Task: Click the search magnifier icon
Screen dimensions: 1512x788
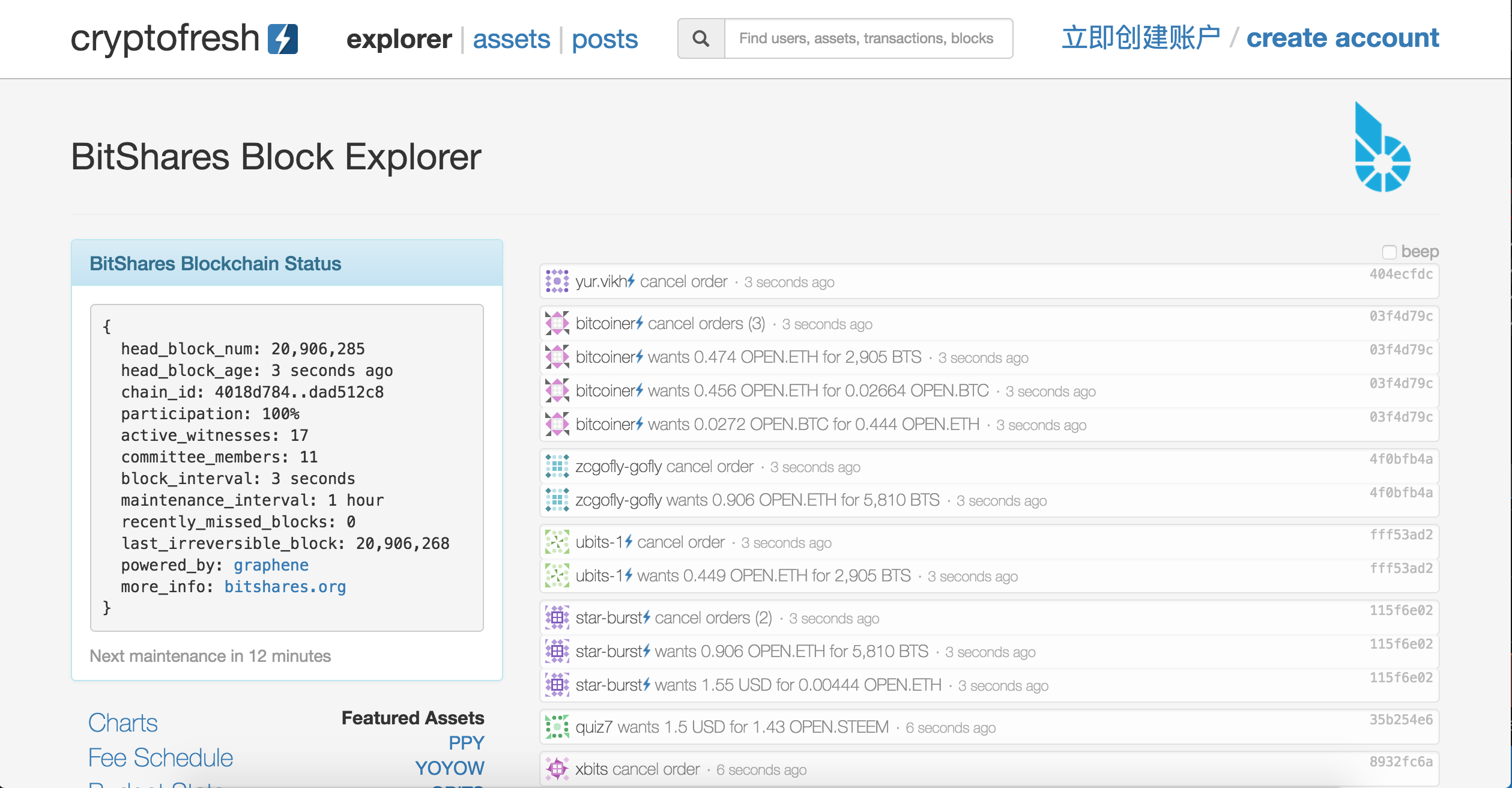Action: click(x=701, y=38)
